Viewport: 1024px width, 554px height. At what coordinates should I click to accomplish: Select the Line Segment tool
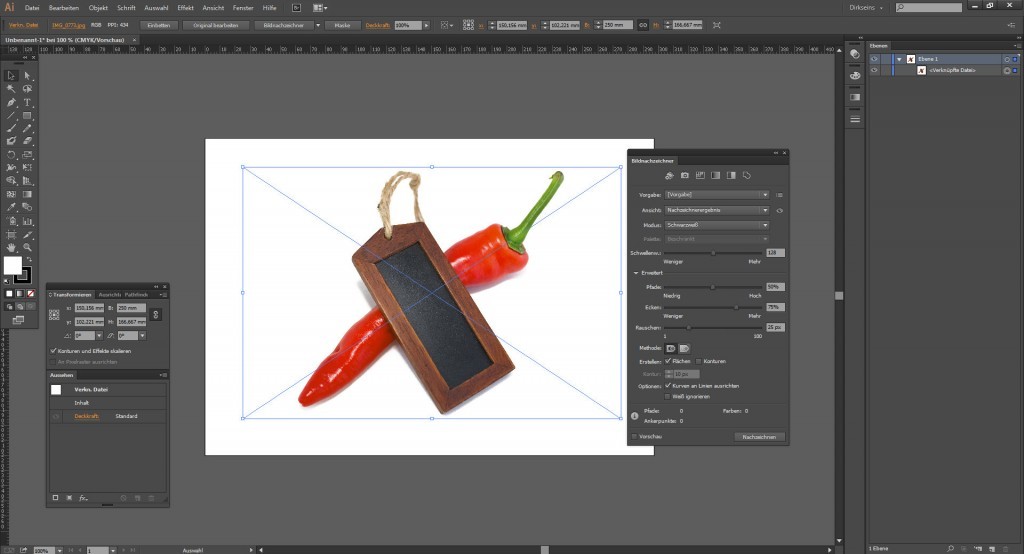point(11,116)
